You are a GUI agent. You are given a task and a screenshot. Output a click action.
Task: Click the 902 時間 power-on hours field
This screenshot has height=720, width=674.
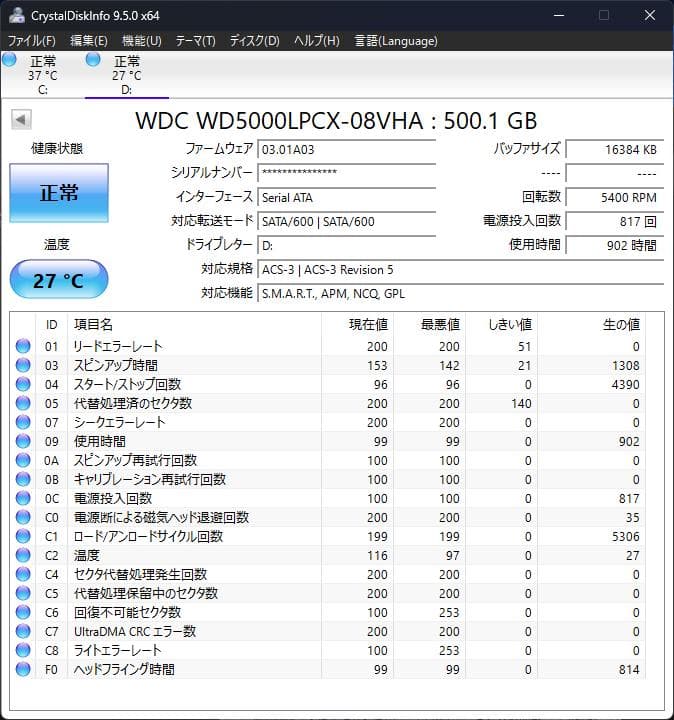(615, 246)
